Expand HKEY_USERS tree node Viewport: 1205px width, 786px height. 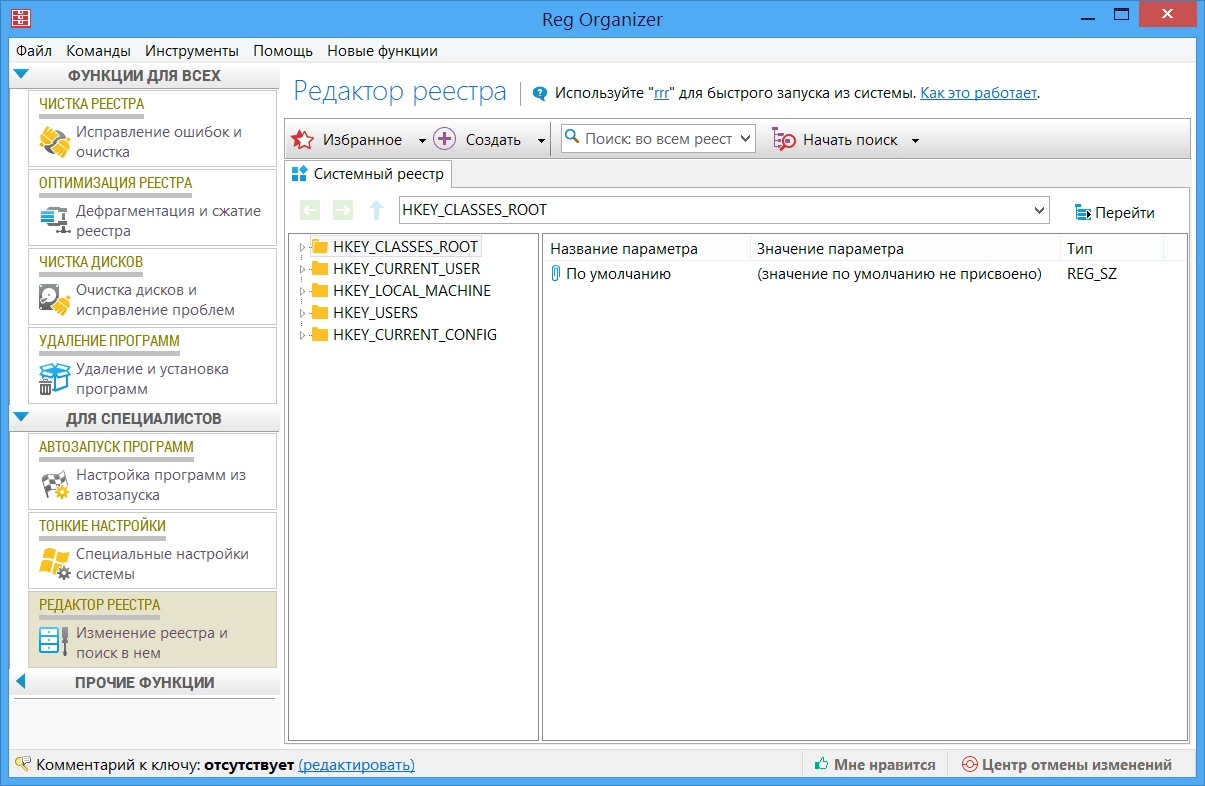[303, 313]
